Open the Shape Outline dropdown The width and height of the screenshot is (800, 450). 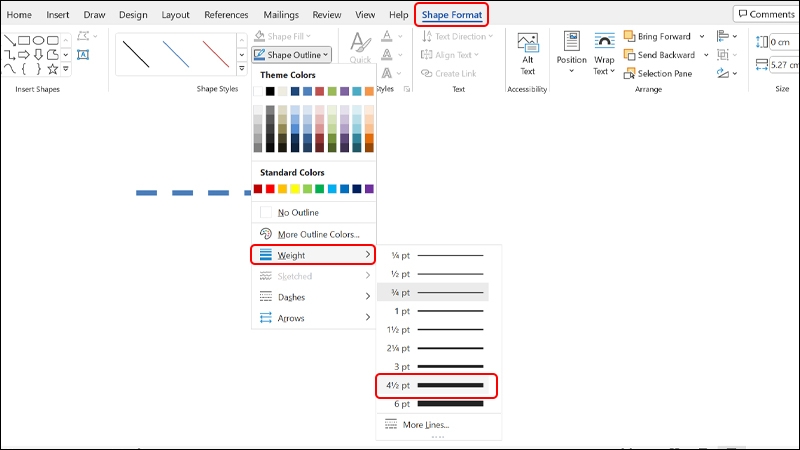pyautogui.click(x=291, y=55)
